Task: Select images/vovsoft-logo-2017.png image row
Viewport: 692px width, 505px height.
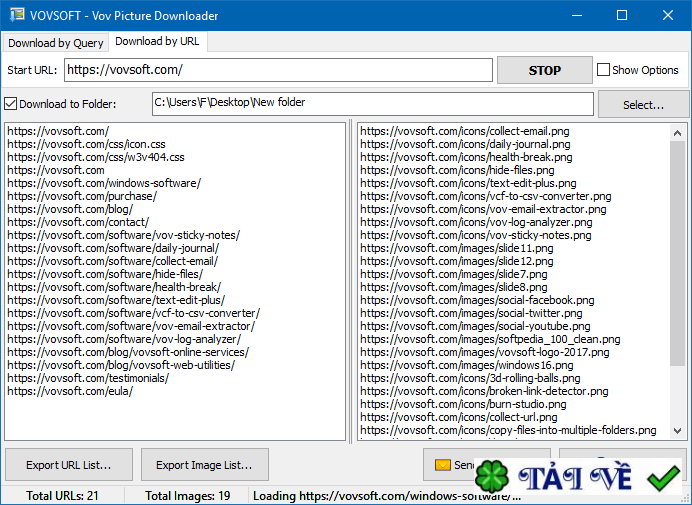Action: 485,352
